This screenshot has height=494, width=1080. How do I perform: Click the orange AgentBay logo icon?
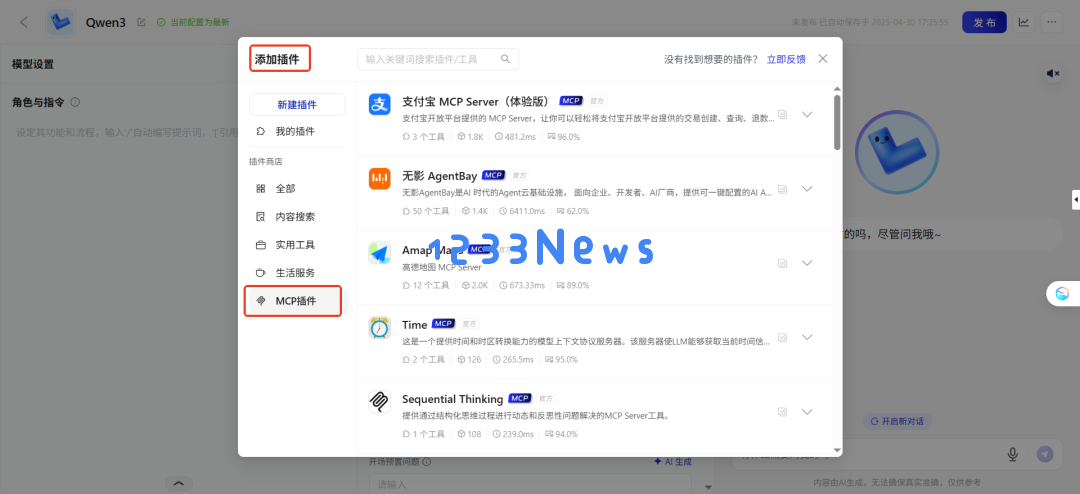(380, 179)
